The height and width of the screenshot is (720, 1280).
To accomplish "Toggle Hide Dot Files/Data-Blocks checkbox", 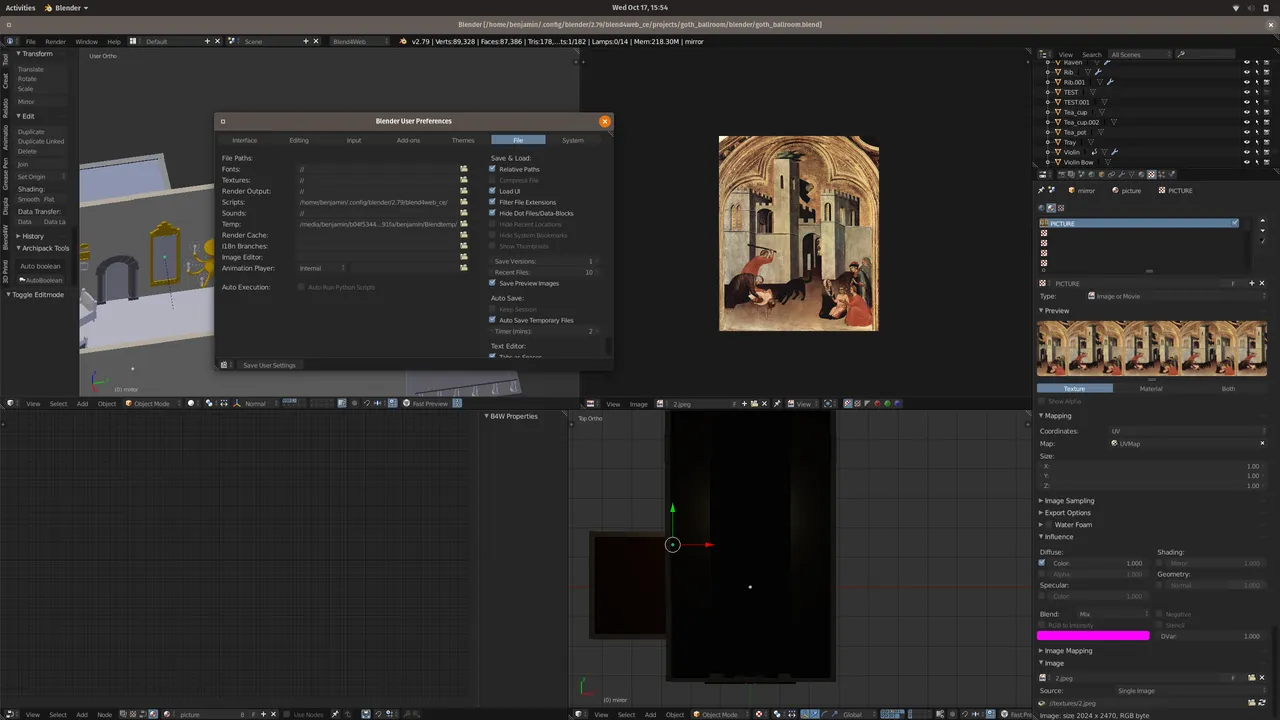I will (492, 213).
